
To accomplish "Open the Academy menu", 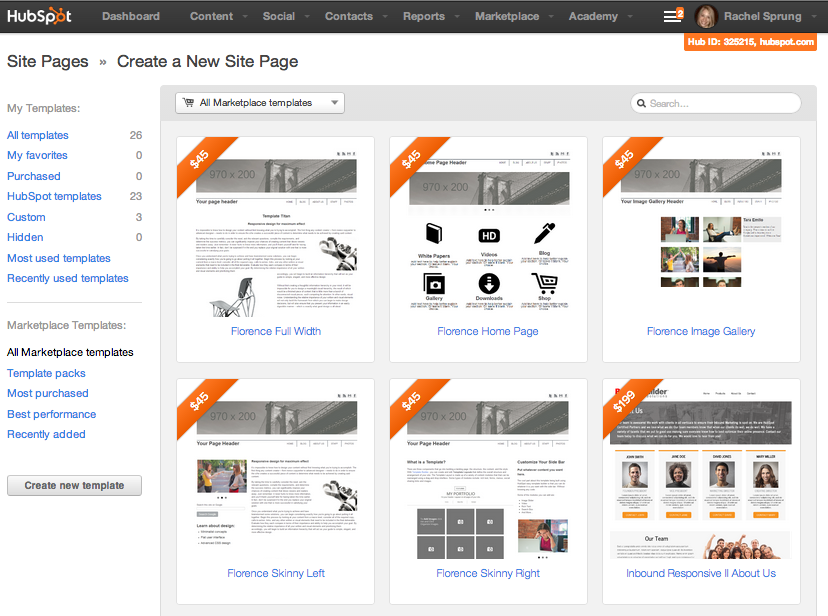I will tap(593, 16).
